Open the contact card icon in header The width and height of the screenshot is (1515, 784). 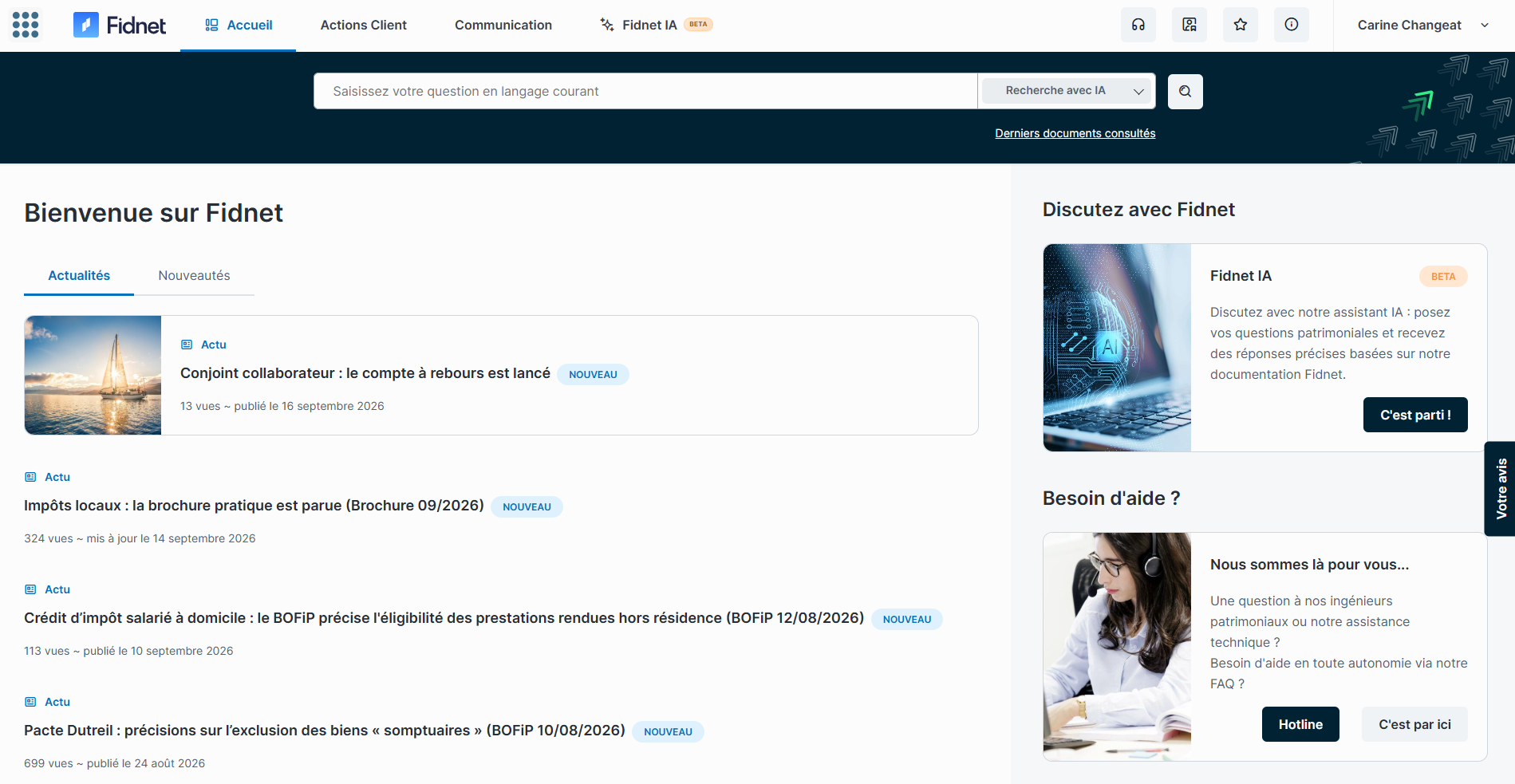(1190, 25)
